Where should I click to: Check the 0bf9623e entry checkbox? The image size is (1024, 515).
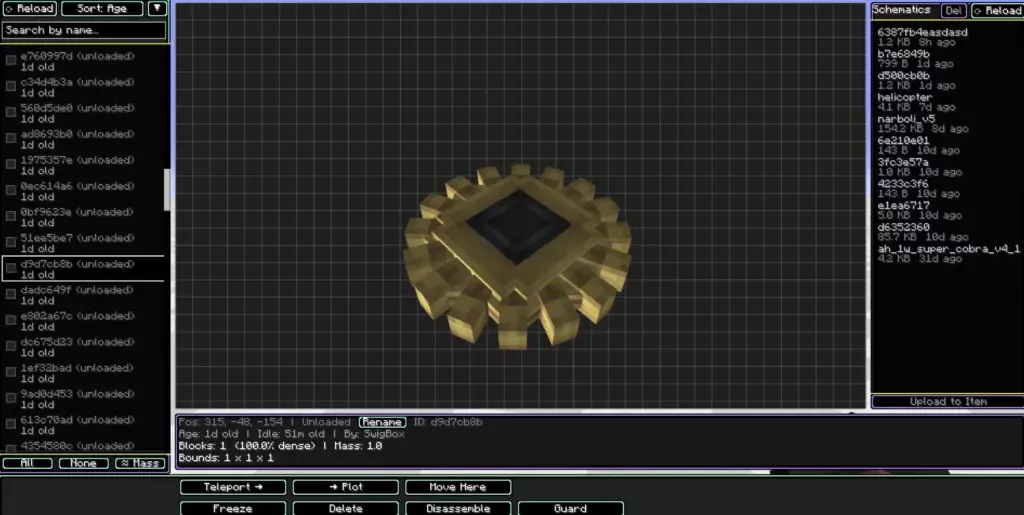click(x=11, y=216)
